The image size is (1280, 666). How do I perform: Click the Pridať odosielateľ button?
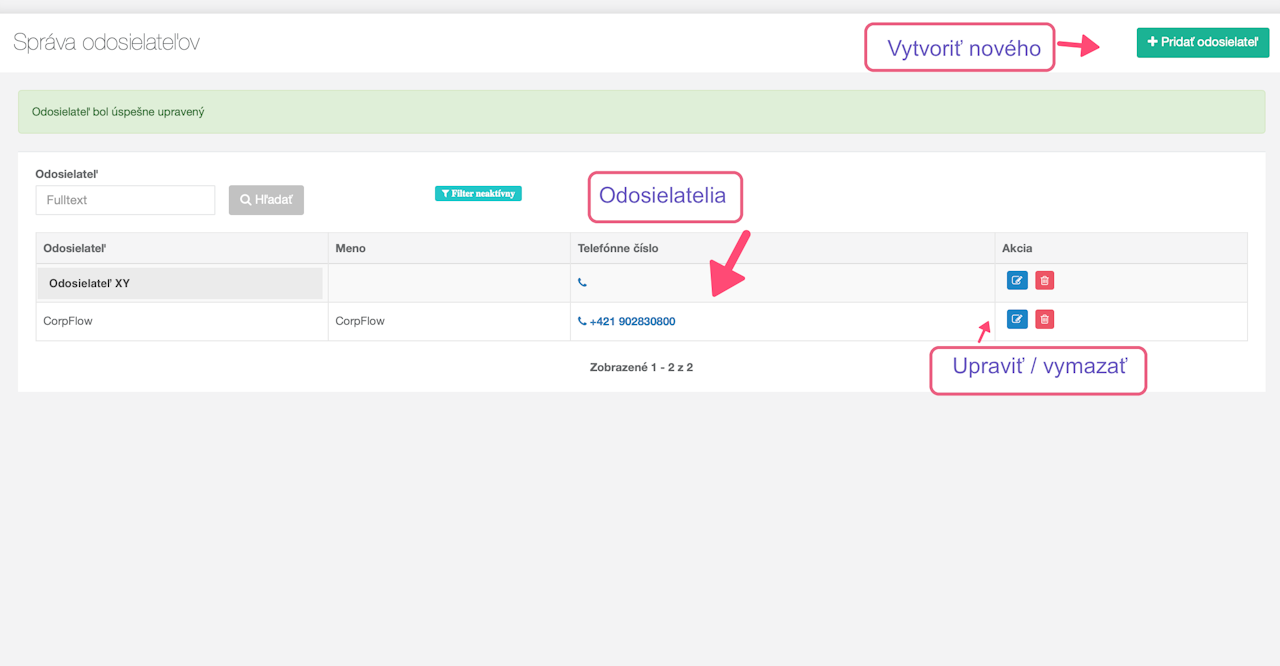tap(1202, 43)
